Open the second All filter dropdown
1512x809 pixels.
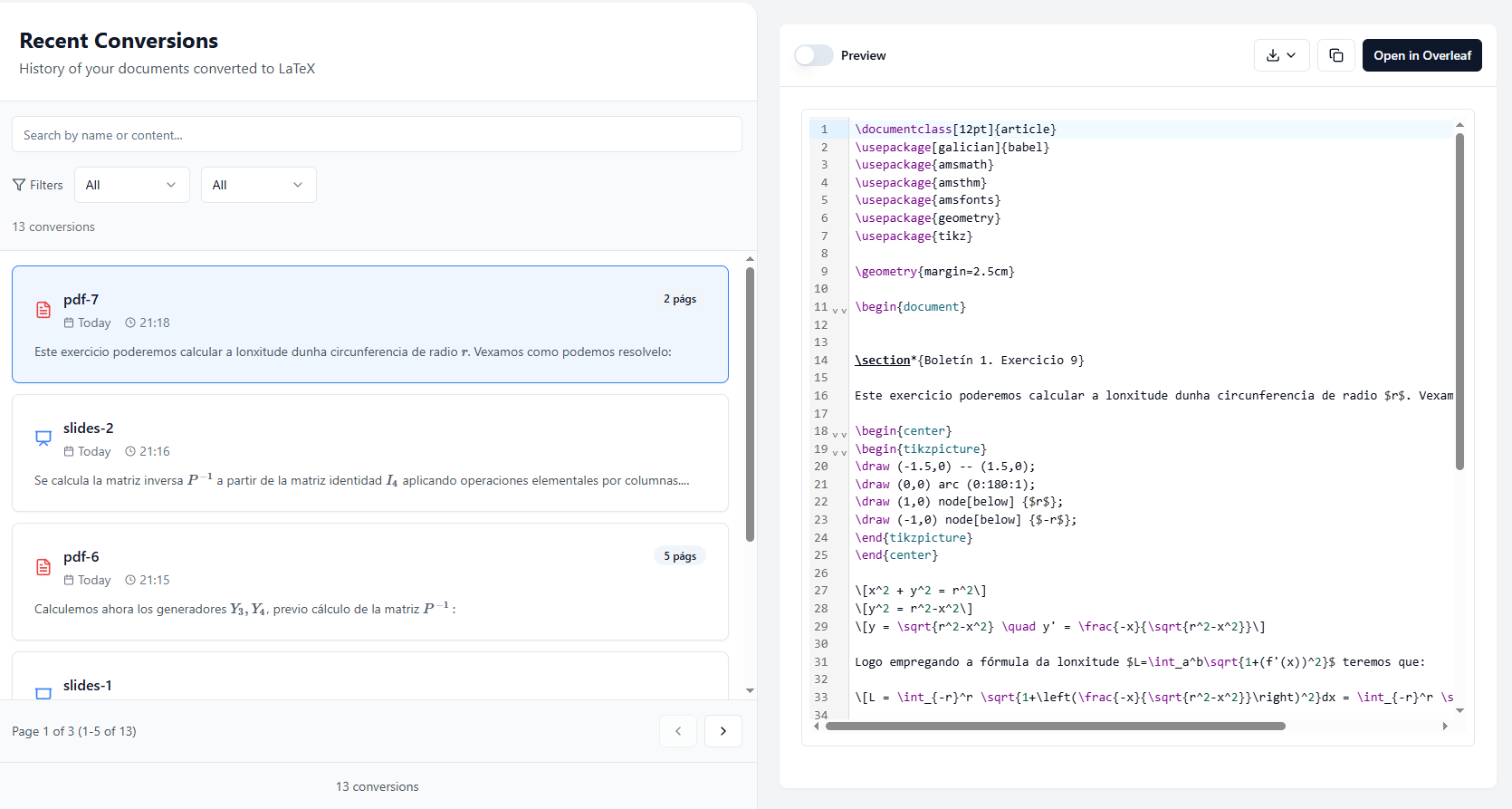[x=259, y=185]
